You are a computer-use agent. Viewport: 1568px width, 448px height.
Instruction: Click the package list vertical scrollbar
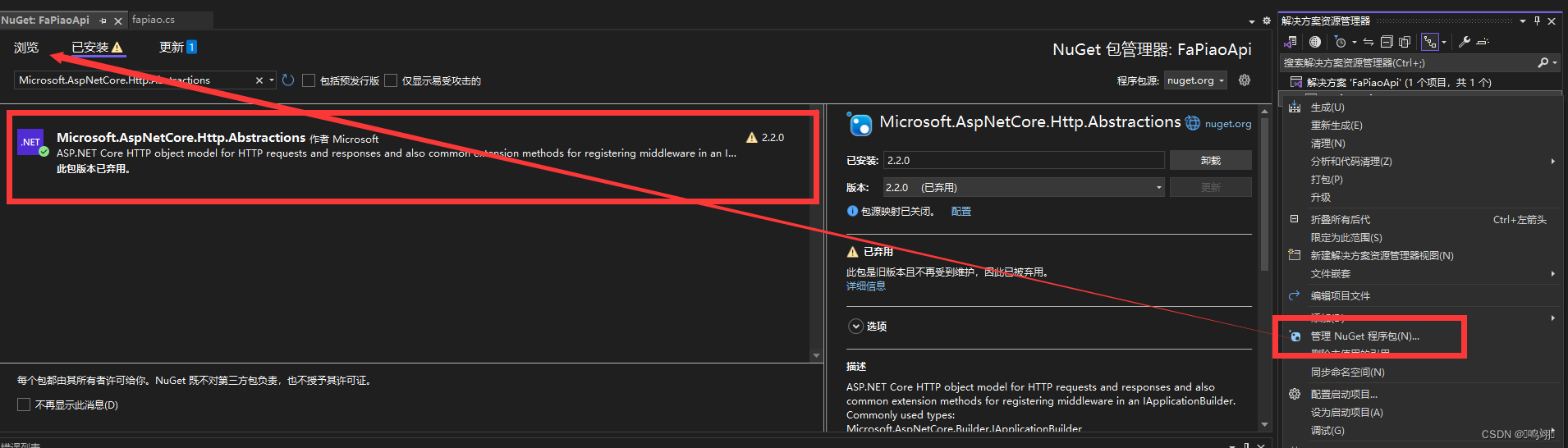[816, 234]
